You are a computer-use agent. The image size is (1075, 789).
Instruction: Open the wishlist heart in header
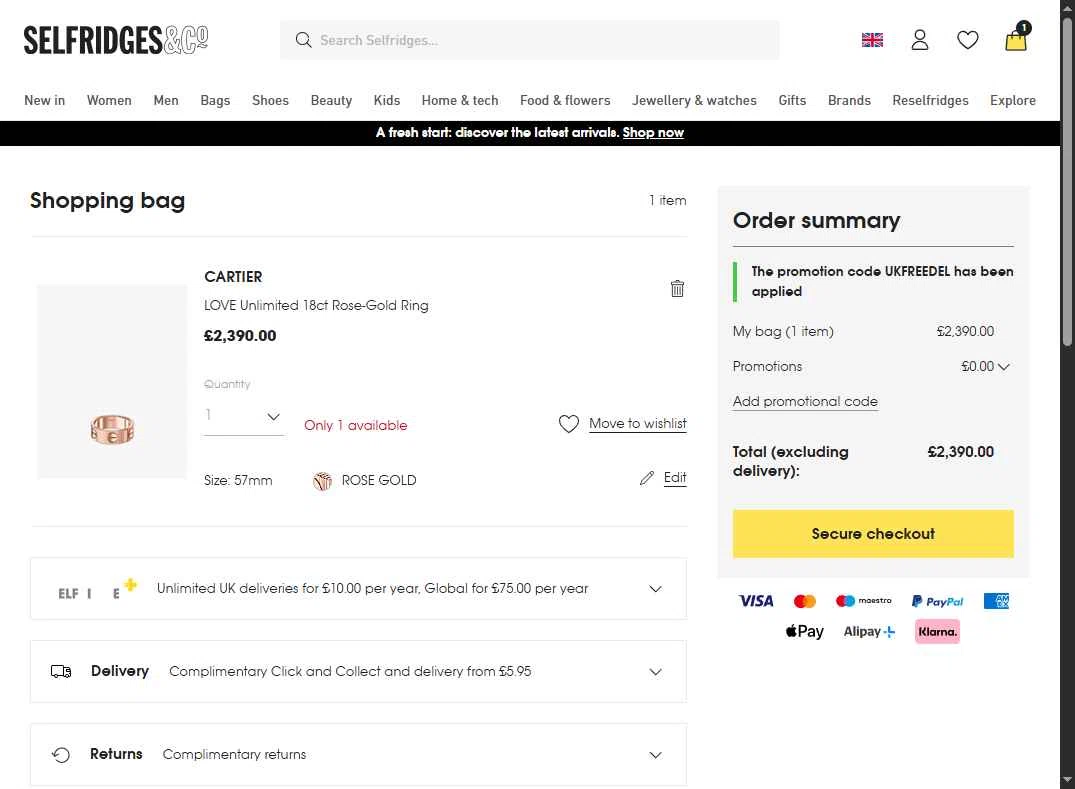pyautogui.click(x=967, y=40)
